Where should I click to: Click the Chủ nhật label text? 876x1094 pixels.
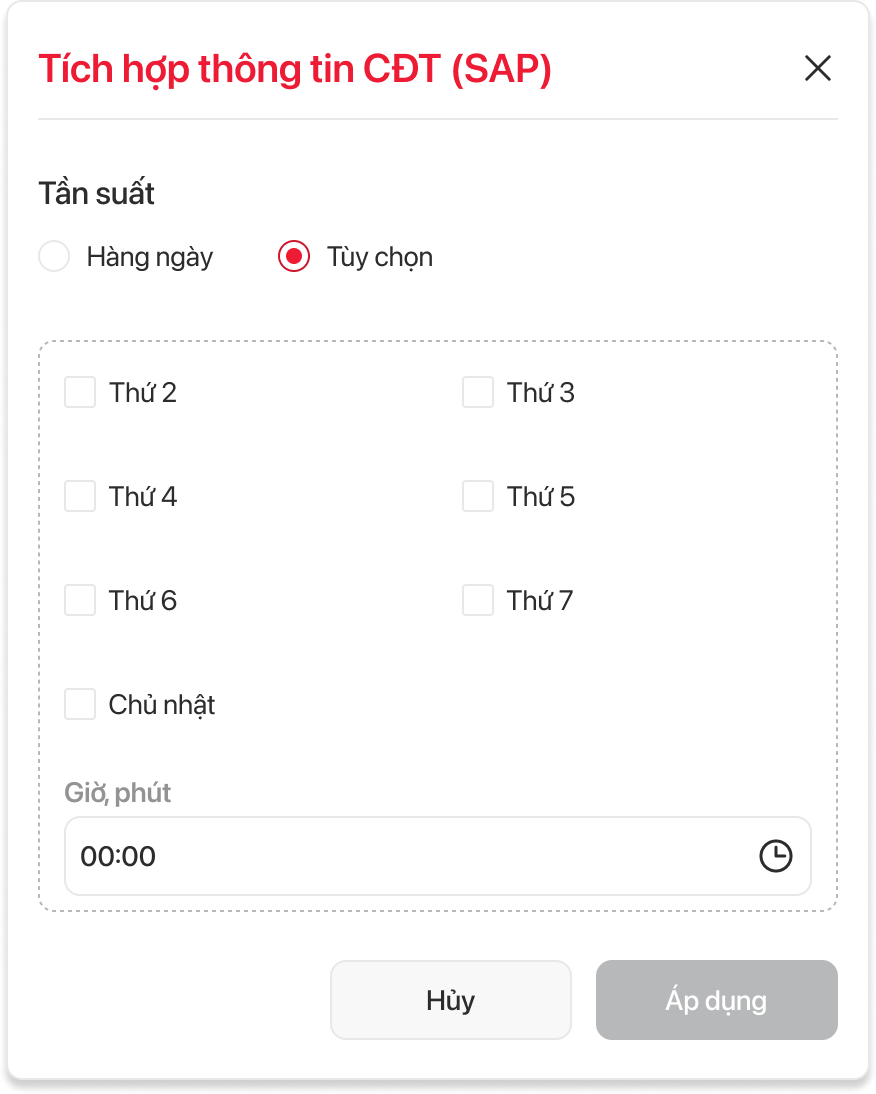pos(162,705)
